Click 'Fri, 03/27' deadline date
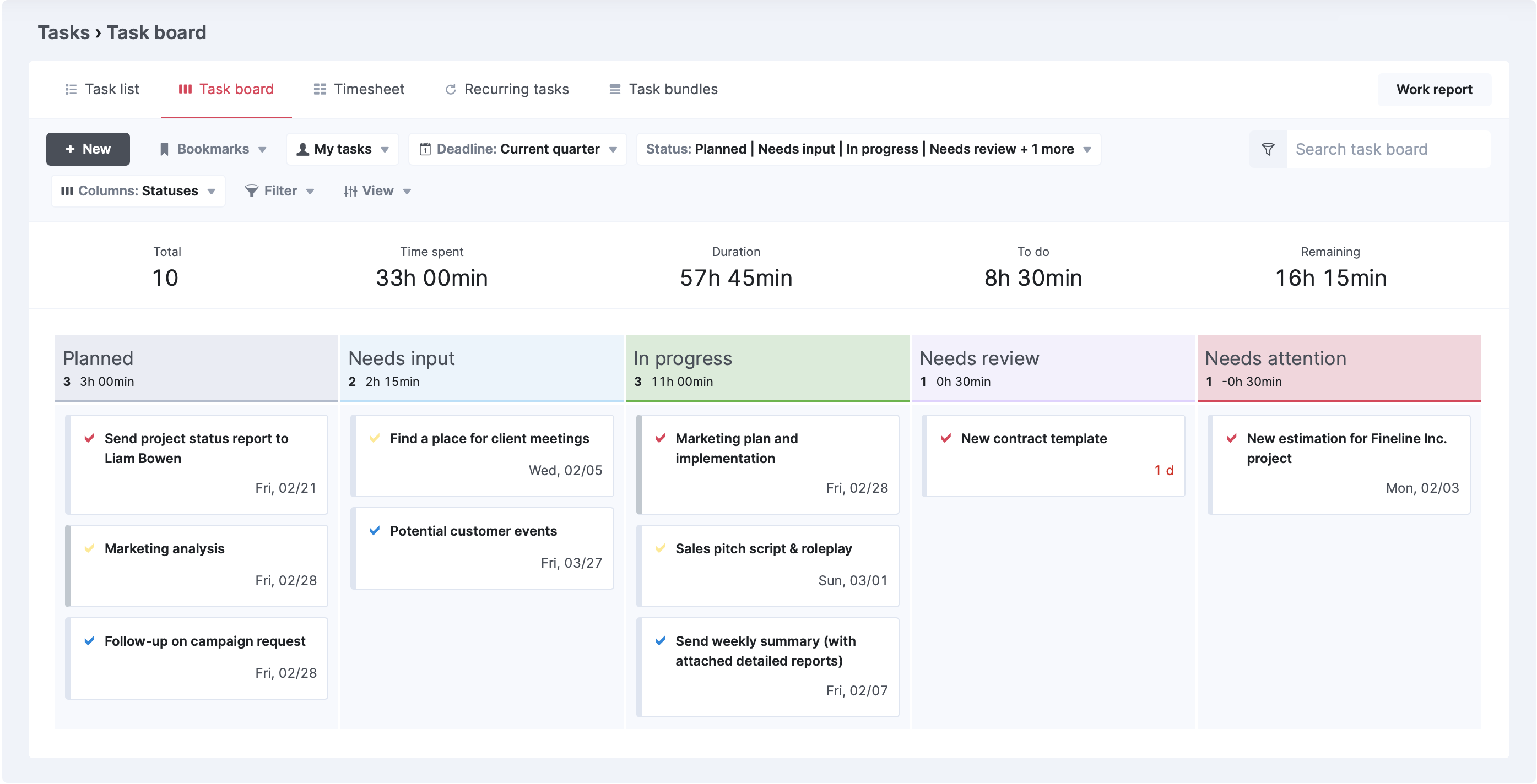 pos(572,563)
